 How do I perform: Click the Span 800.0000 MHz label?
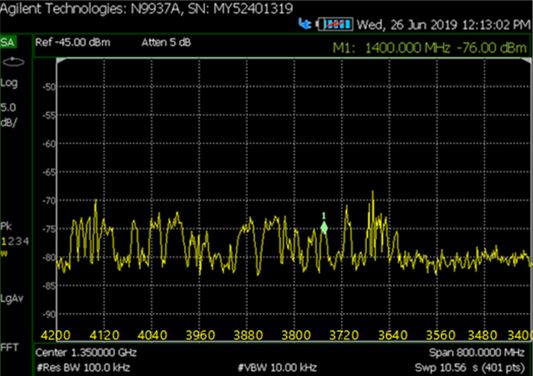click(x=476, y=352)
